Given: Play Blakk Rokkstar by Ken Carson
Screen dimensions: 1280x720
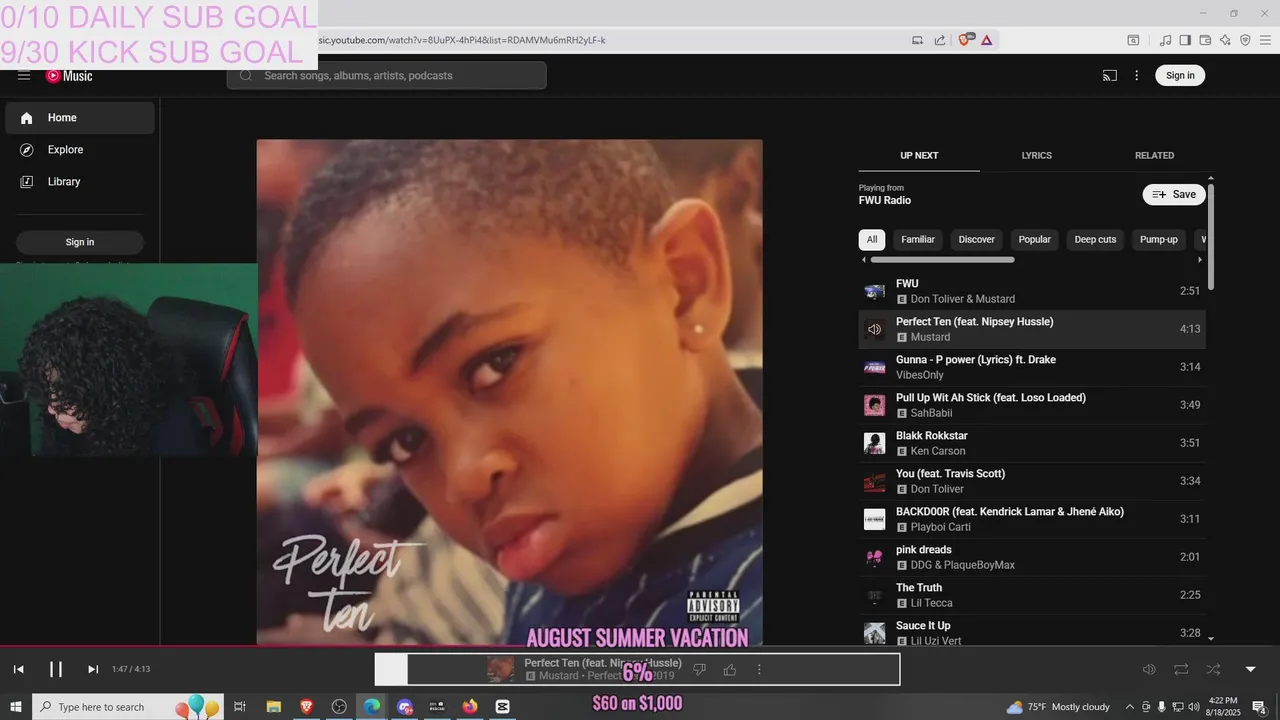Looking at the screenshot, I should click(1032, 443).
